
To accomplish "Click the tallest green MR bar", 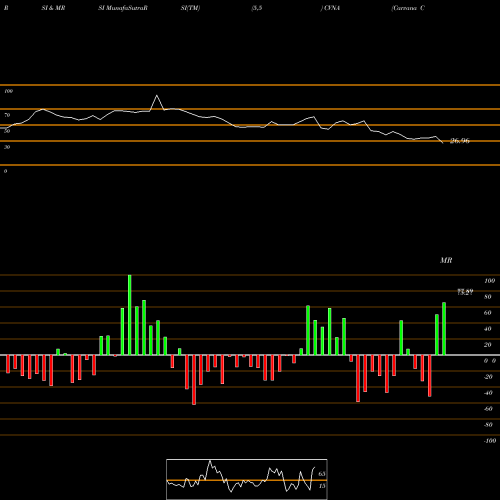I will 130,315.
